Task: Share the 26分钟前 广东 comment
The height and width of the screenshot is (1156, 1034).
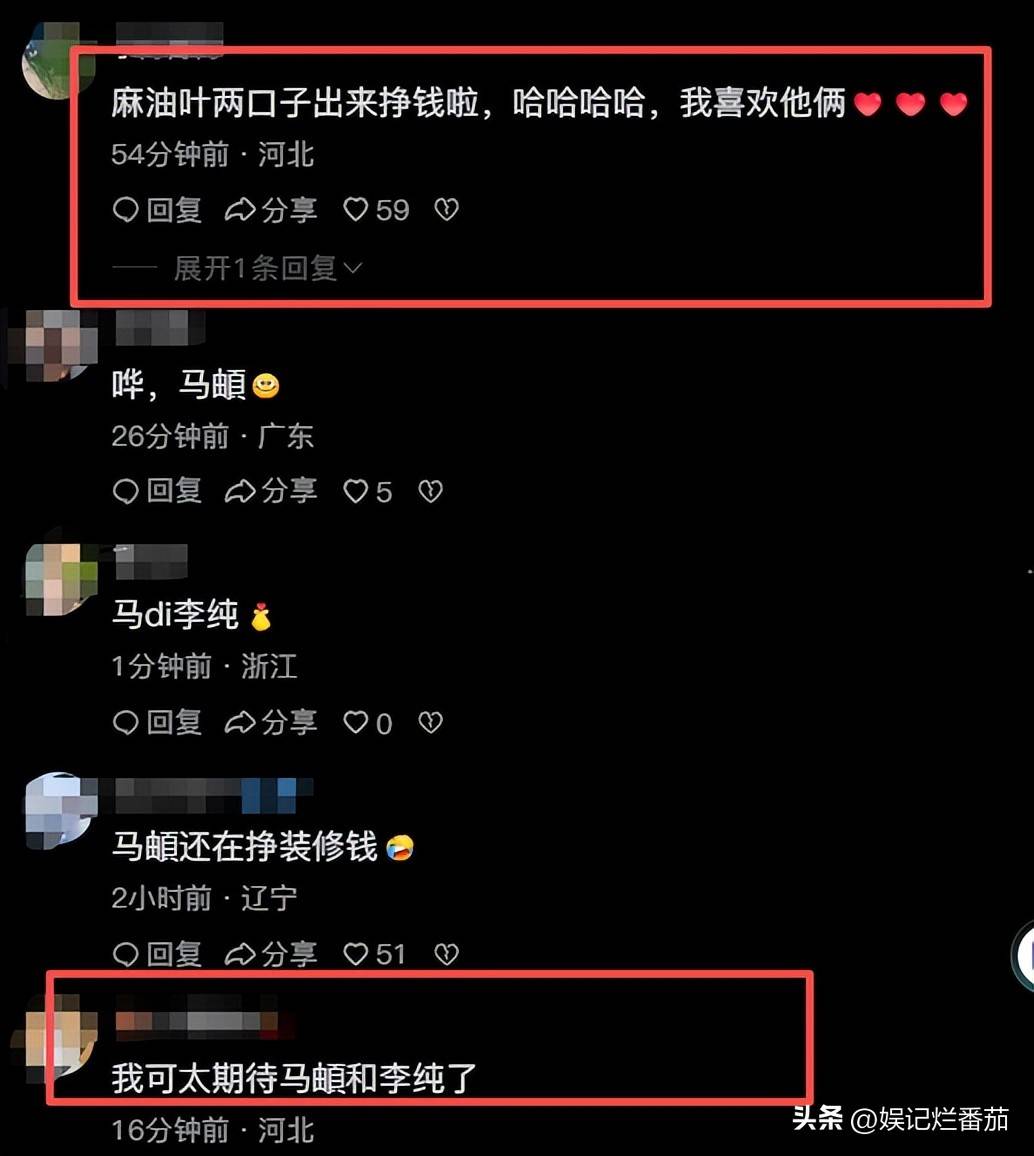Action: point(270,491)
